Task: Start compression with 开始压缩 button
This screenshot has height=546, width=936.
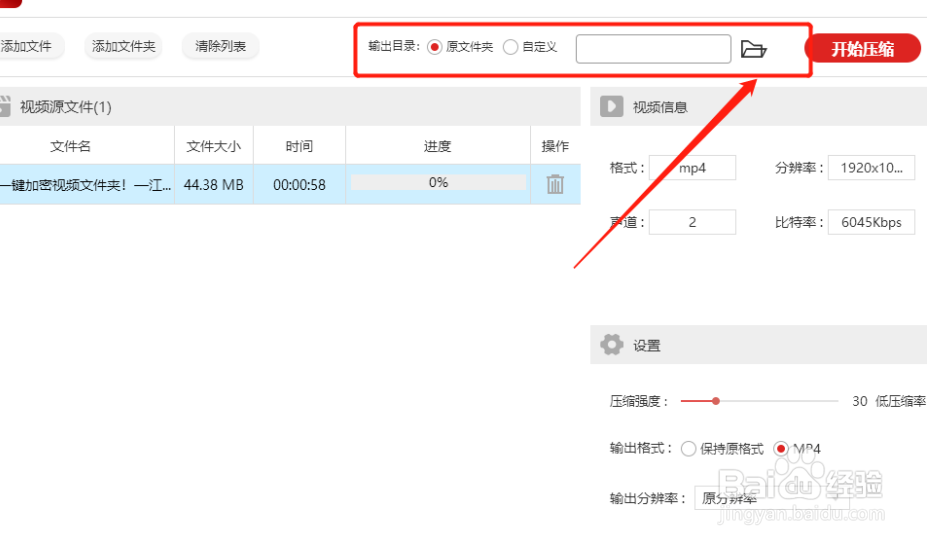Action: click(x=863, y=48)
